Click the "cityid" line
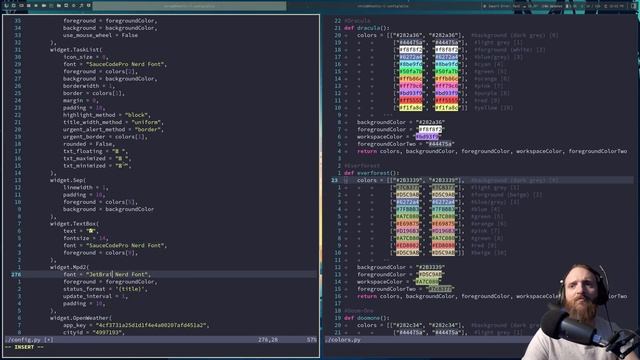Screen dimensions: 640x360 click(93, 332)
